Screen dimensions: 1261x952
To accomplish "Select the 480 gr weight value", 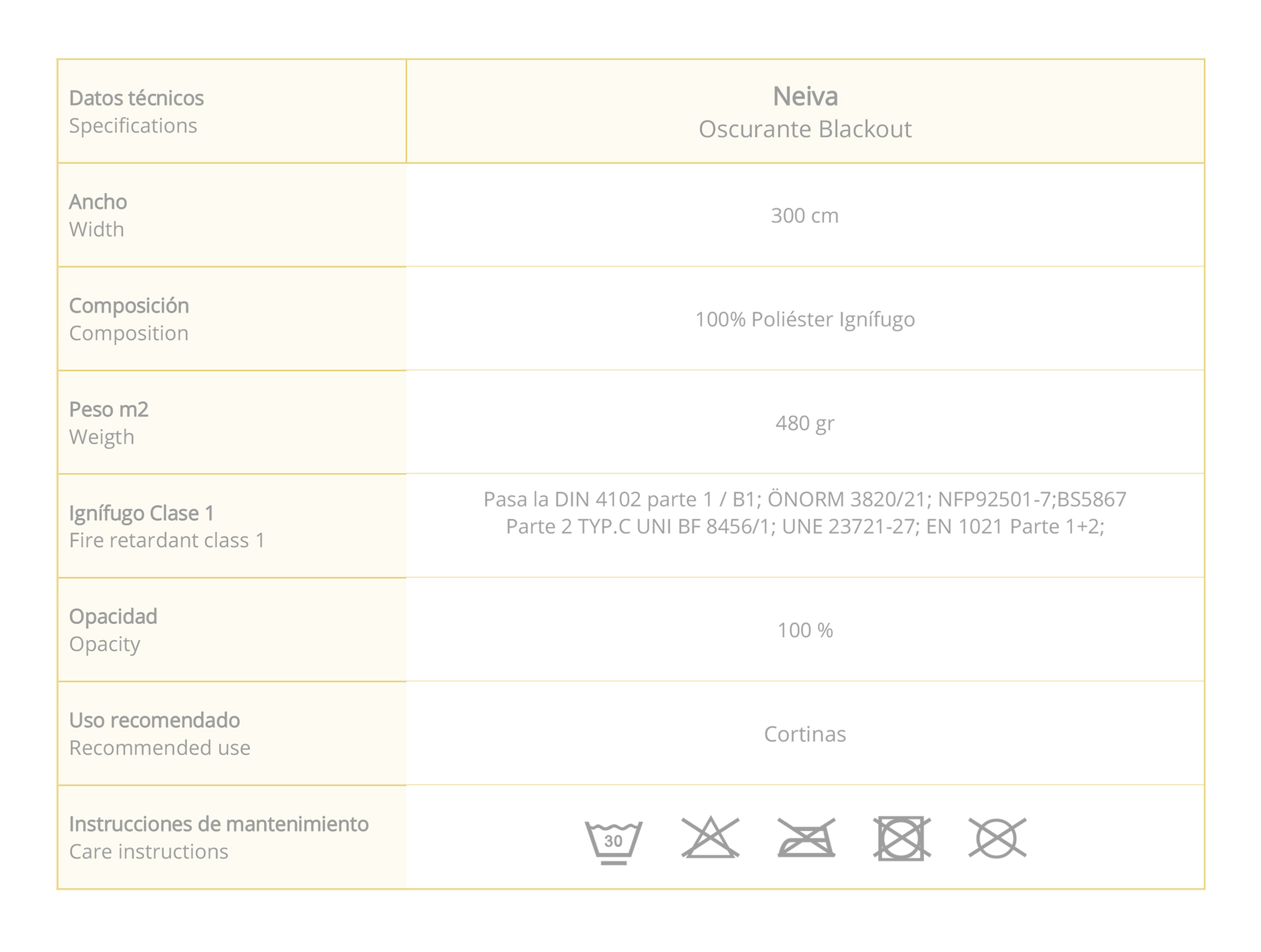I will (x=804, y=424).
